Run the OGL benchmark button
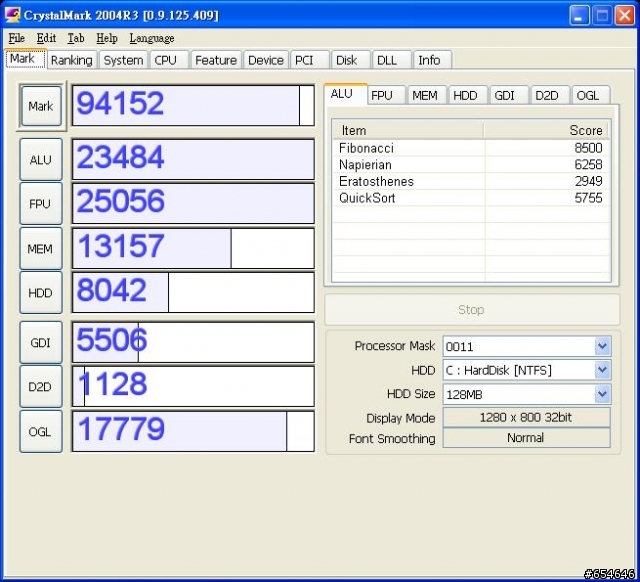 [41, 431]
